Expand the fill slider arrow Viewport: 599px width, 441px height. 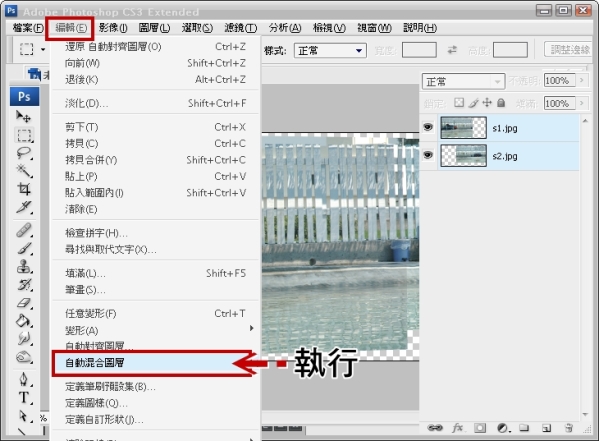tap(581, 103)
